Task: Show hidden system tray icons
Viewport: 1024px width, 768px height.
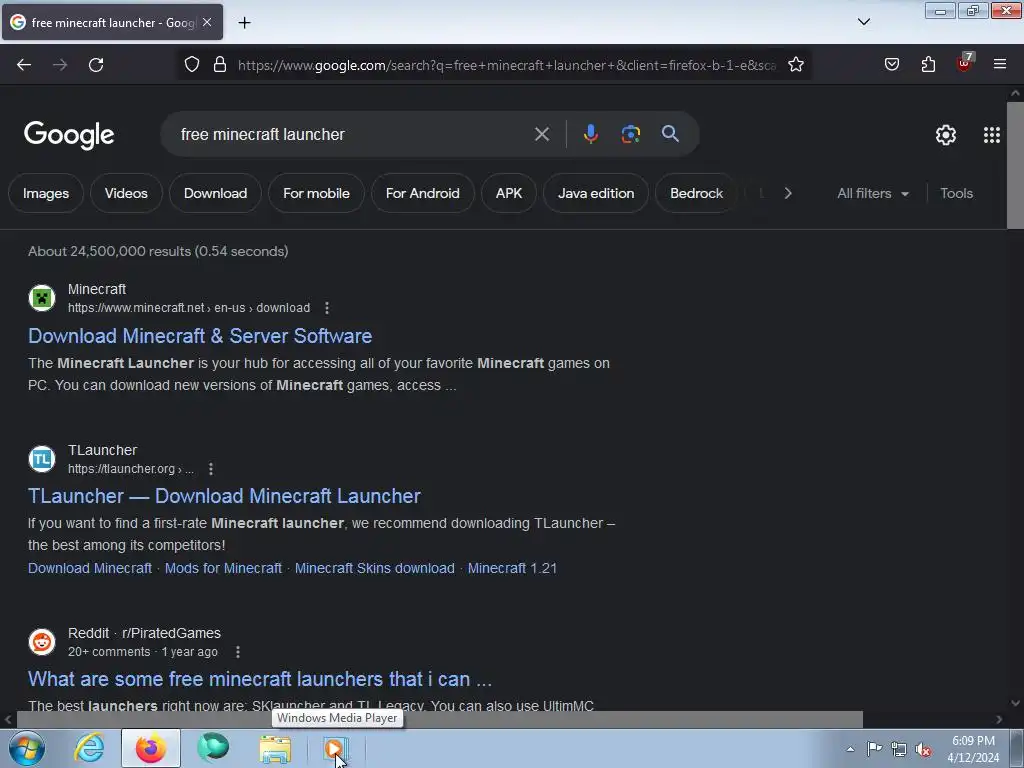Action: [x=850, y=749]
